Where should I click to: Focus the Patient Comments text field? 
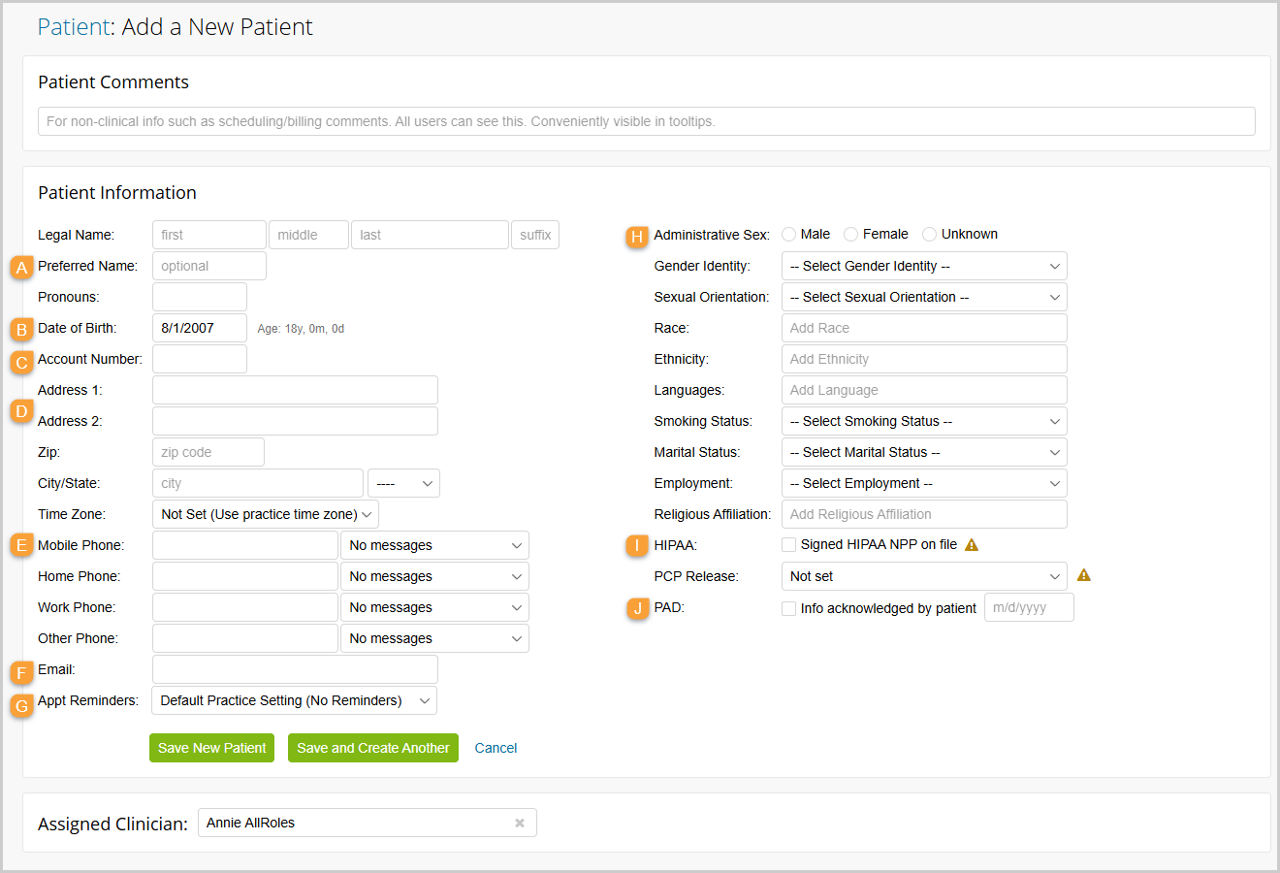(x=646, y=121)
